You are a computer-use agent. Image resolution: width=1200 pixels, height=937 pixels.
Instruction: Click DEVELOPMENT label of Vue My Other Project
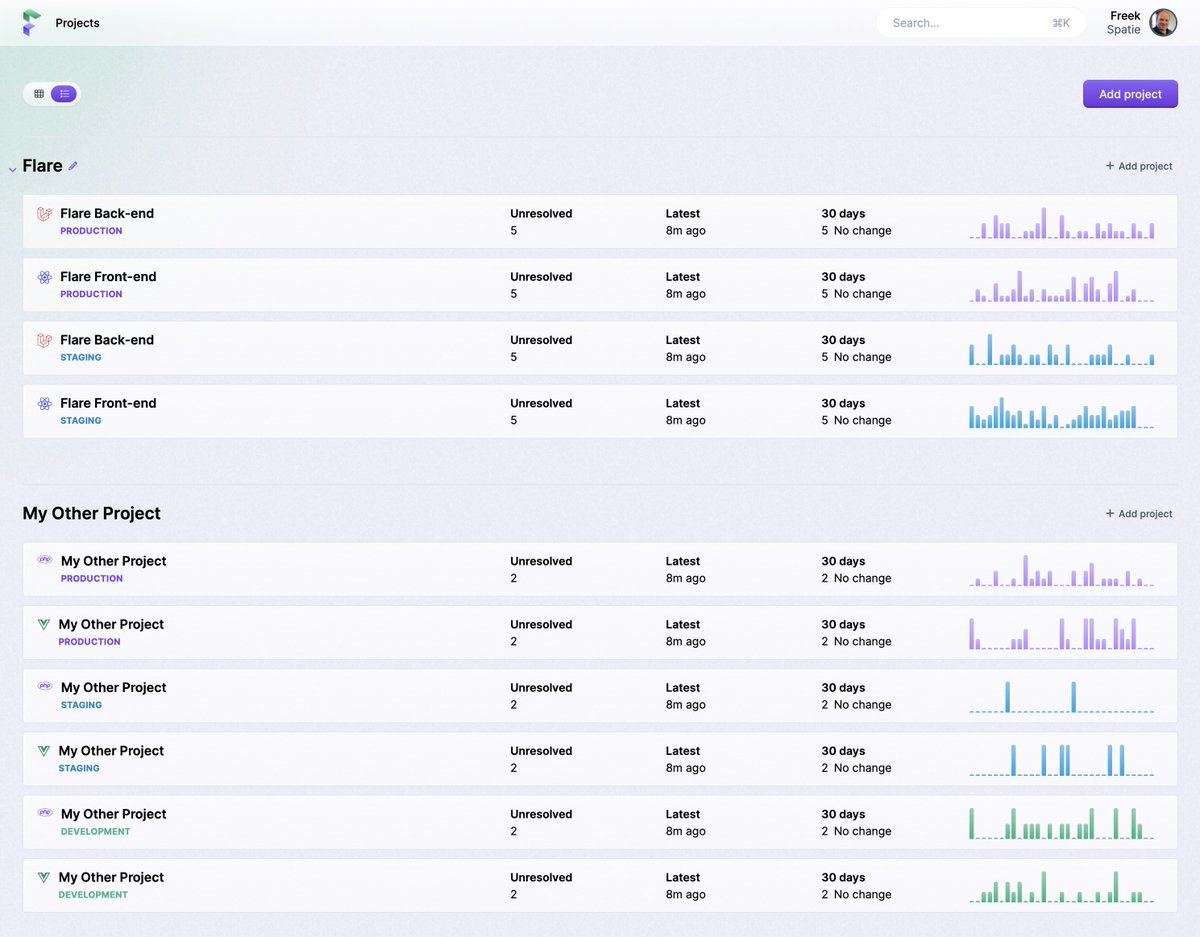point(93,895)
